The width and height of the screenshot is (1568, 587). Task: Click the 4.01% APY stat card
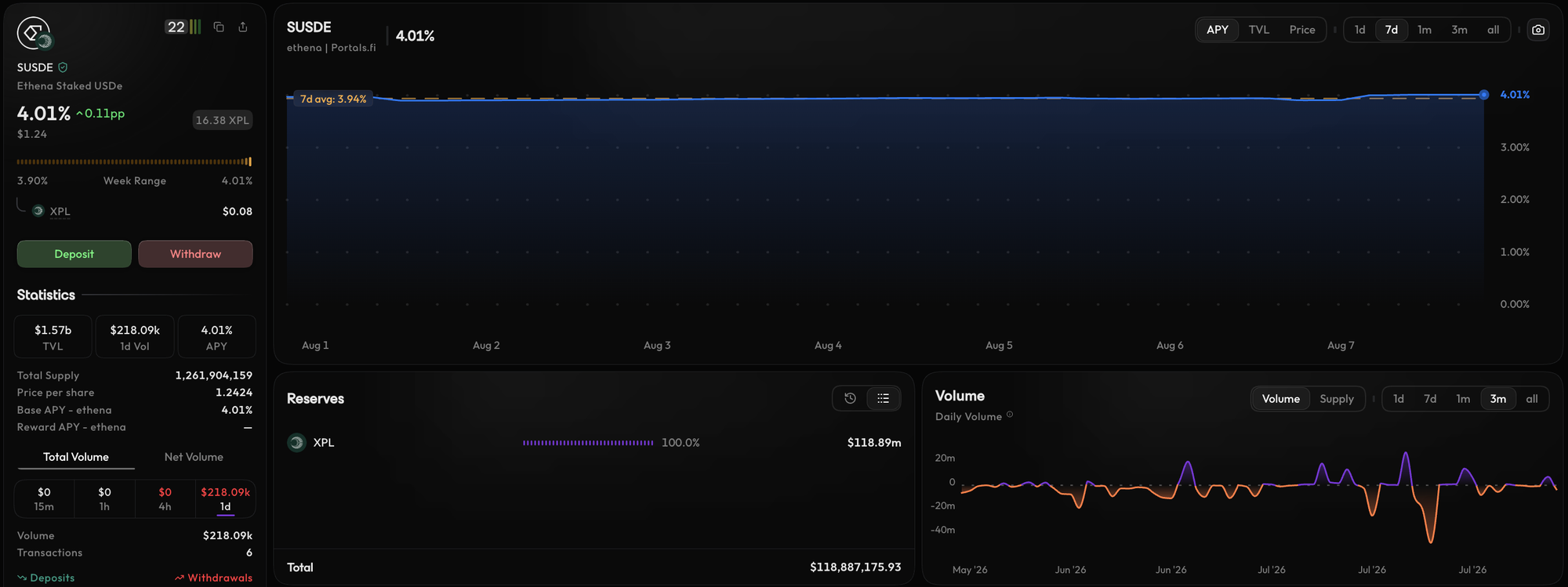pyautogui.click(x=216, y=337)
